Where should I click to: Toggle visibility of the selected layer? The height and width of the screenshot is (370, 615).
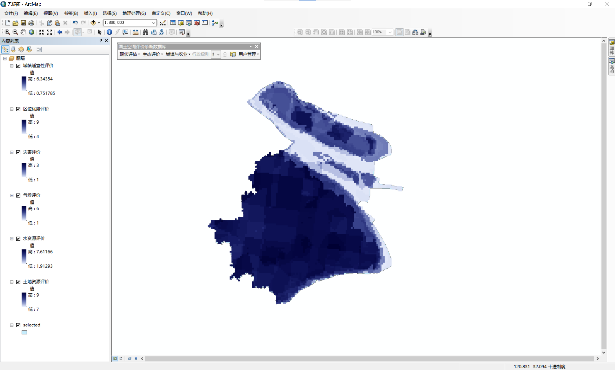[x=18, y=325]
